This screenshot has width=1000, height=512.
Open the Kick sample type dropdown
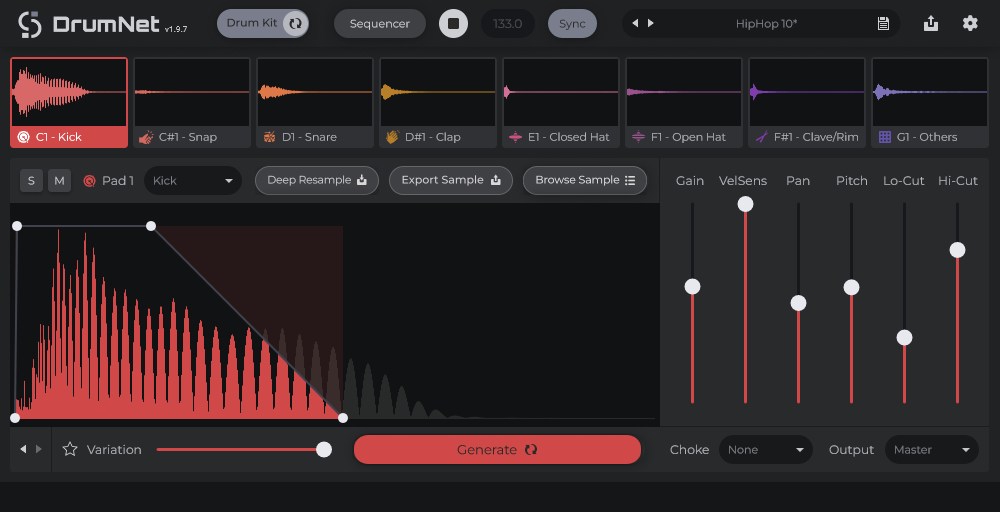click(x=193, y=181)
